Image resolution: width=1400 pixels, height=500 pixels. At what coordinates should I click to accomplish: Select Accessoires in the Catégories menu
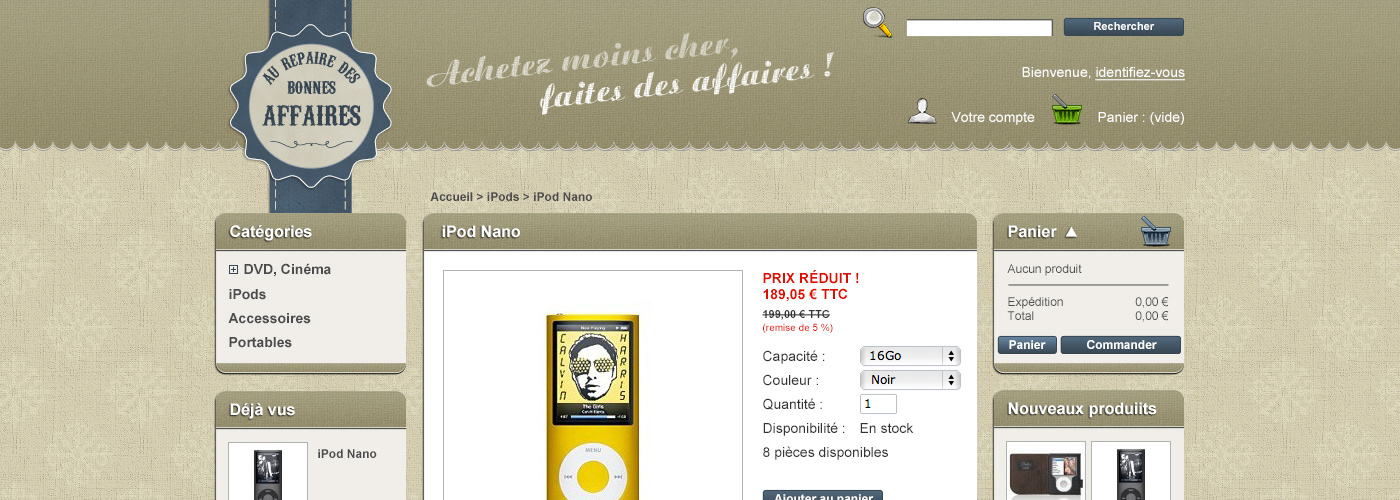(269, 318)
